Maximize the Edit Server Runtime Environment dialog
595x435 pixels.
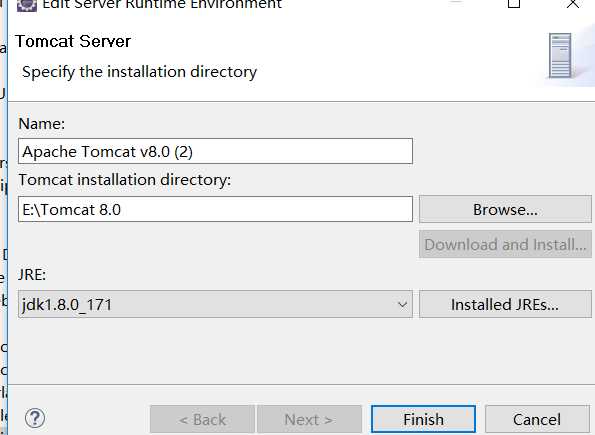[x=513, y=4]
